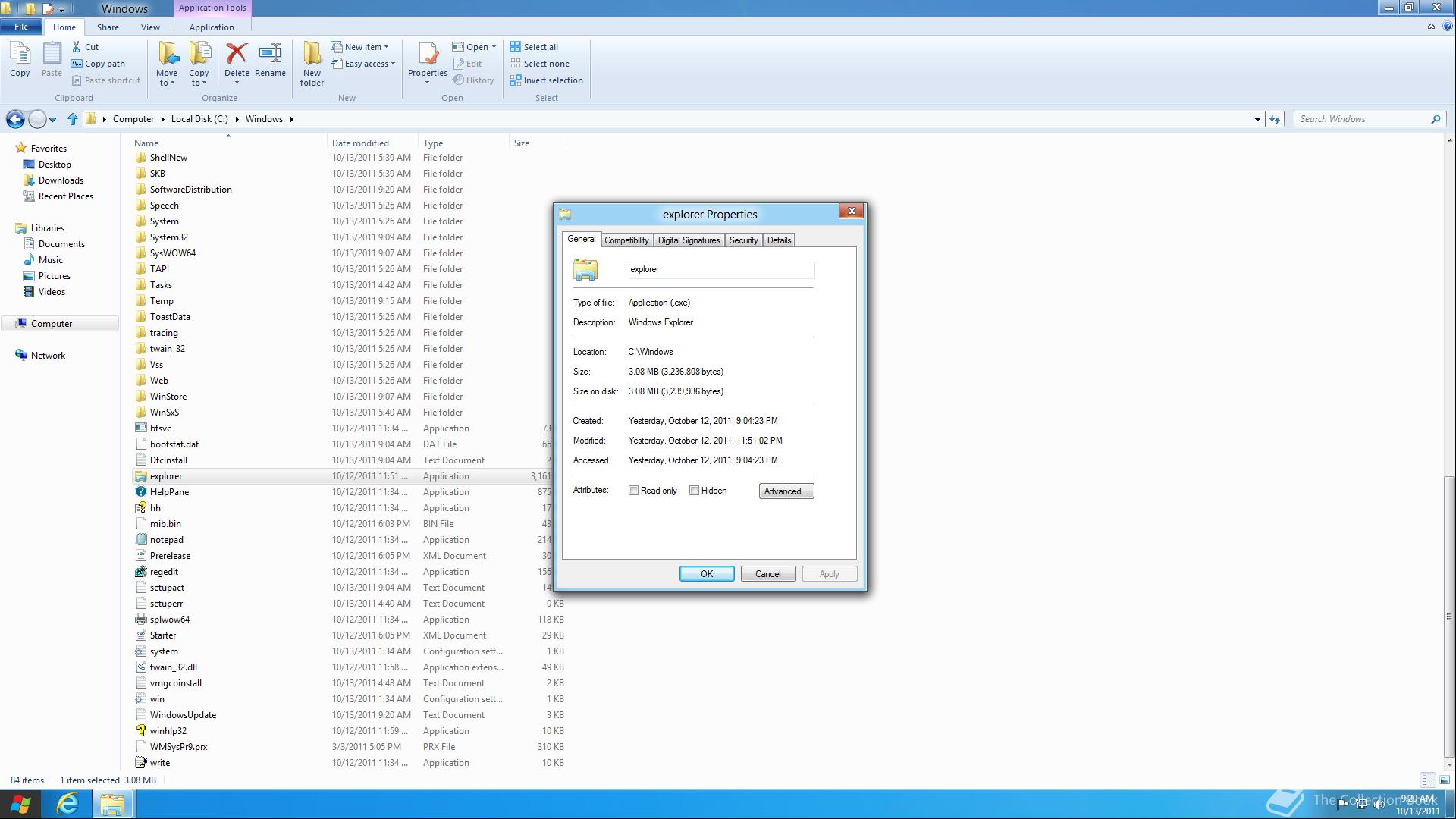Go back with the blue Back arrow
The height and width of the screenshot is (819, 1456).
(15, 119)
